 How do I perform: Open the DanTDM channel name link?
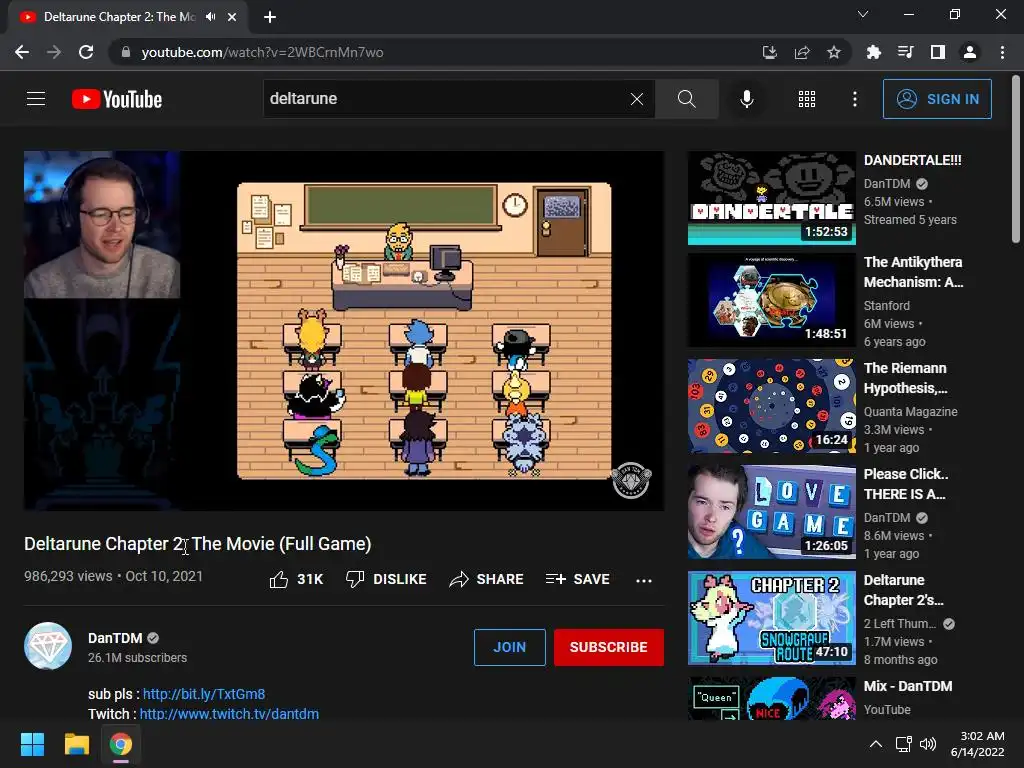point(115,638)
